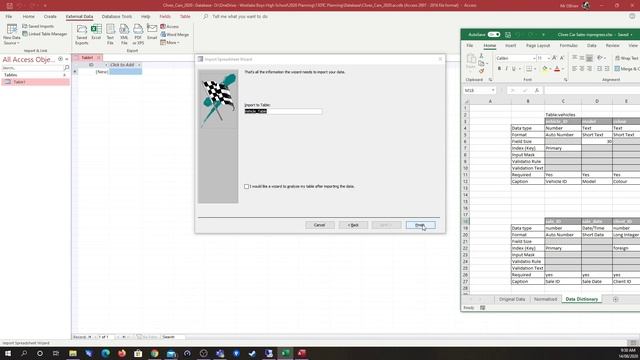Open More export options dropdown

coord(170,42)
